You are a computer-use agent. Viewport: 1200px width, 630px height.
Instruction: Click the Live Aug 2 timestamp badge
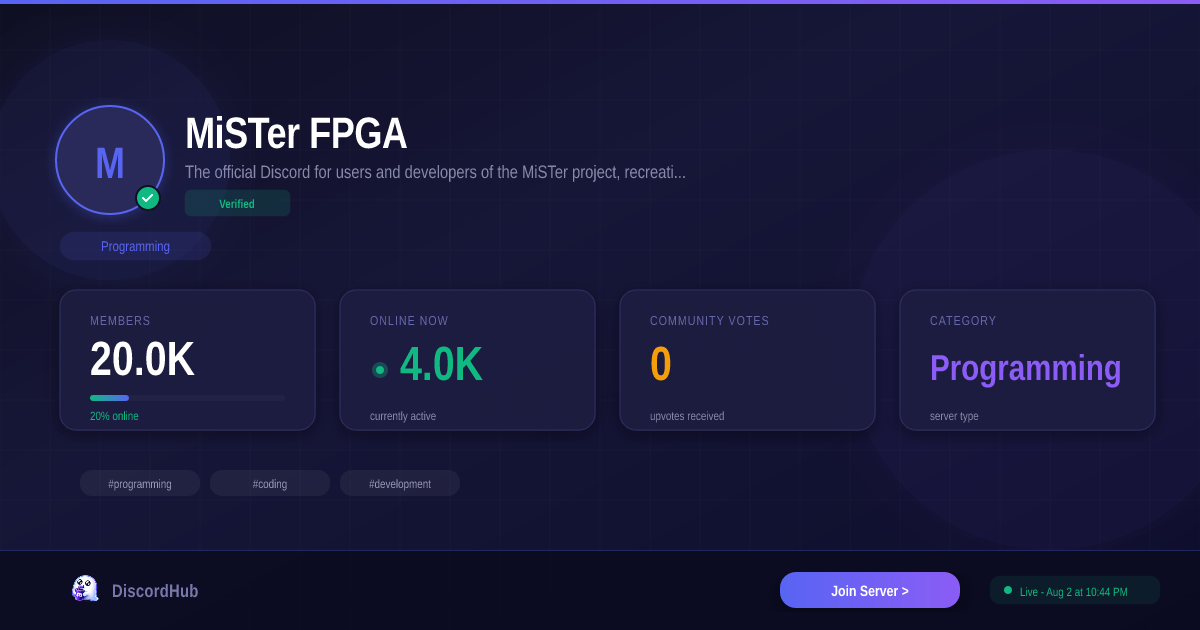tap(1075, 590)
